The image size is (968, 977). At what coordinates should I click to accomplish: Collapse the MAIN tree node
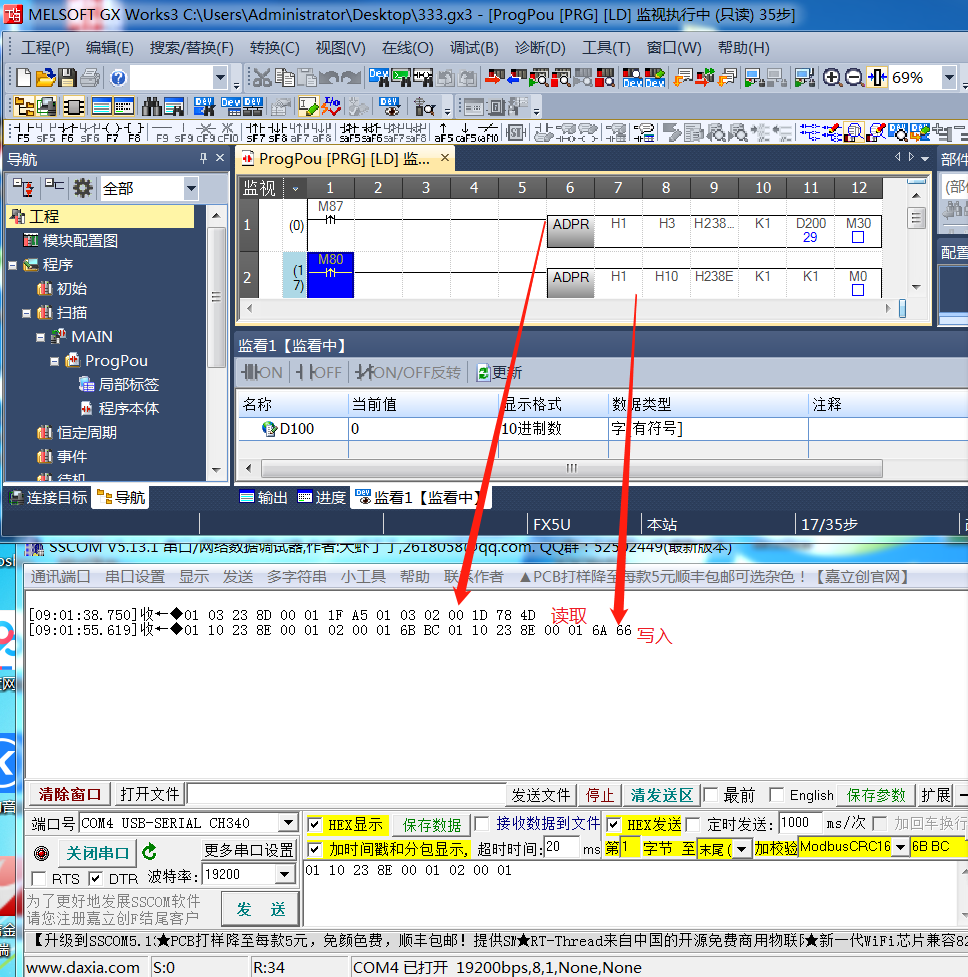(x=41, y=337)
